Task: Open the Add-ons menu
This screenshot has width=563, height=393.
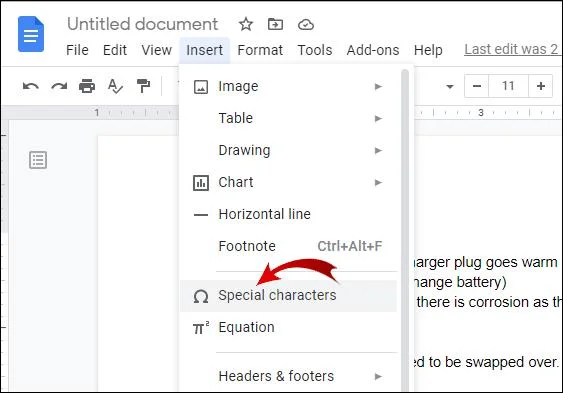Action: [x=373, y=50]
